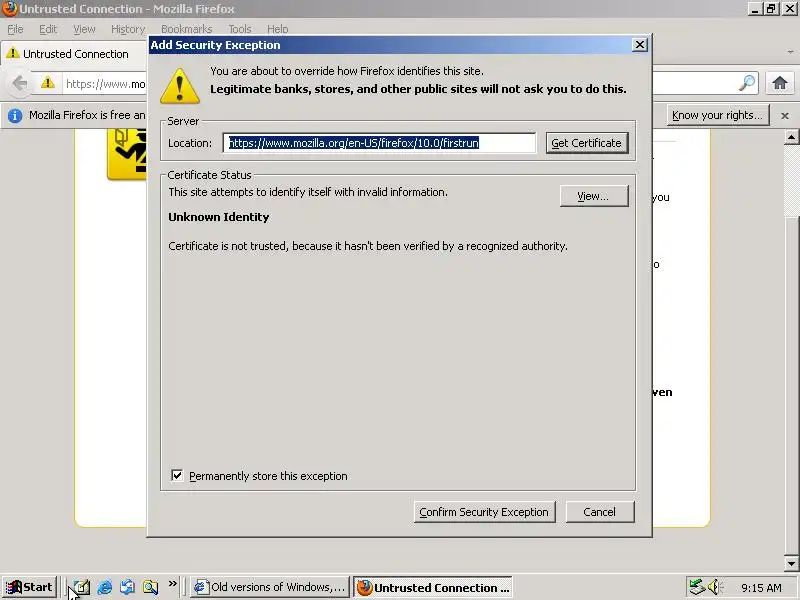
Task: Click the warning icon in the Untrusted Connection tab
Action: pyautogui.click(x=13, y=53)
